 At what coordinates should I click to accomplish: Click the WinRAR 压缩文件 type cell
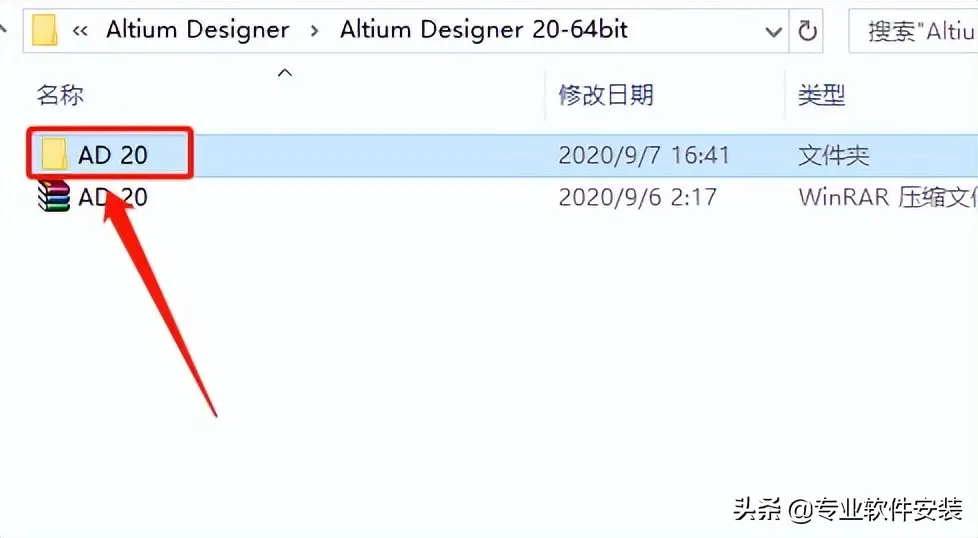click(x=888, y=198)
